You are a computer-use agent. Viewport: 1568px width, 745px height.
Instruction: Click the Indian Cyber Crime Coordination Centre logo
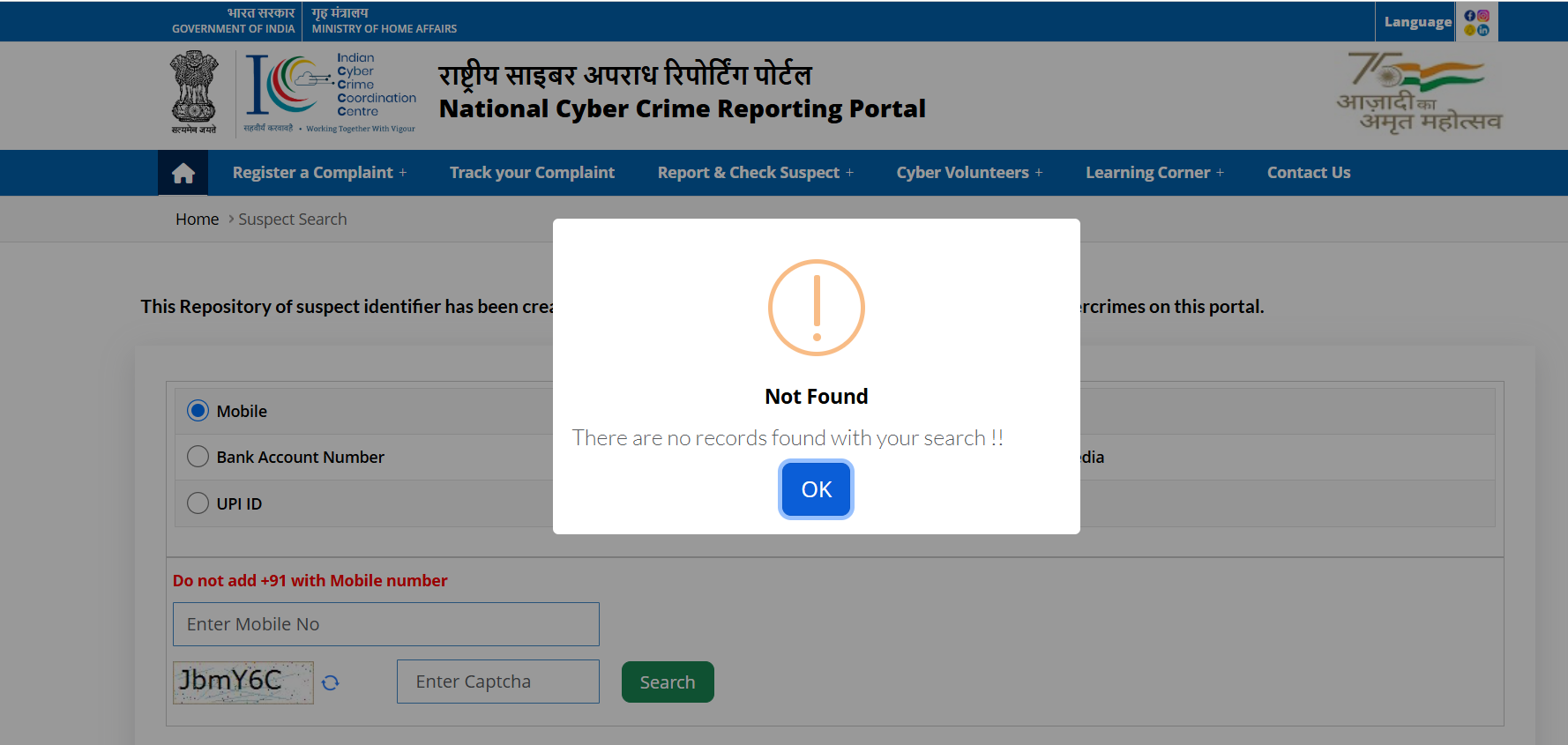[330, 93]
